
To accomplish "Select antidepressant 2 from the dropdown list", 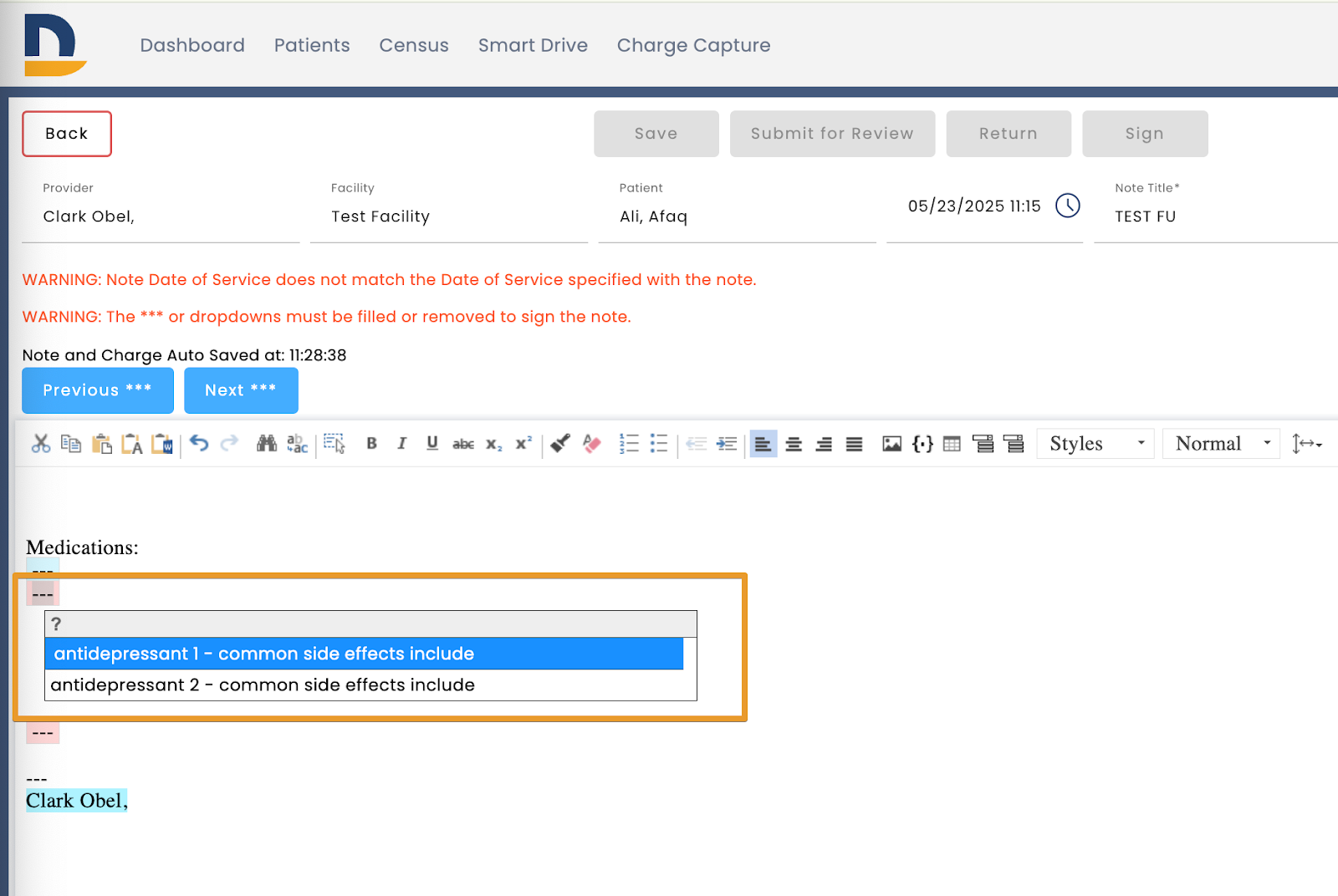I will click(263, 685).
